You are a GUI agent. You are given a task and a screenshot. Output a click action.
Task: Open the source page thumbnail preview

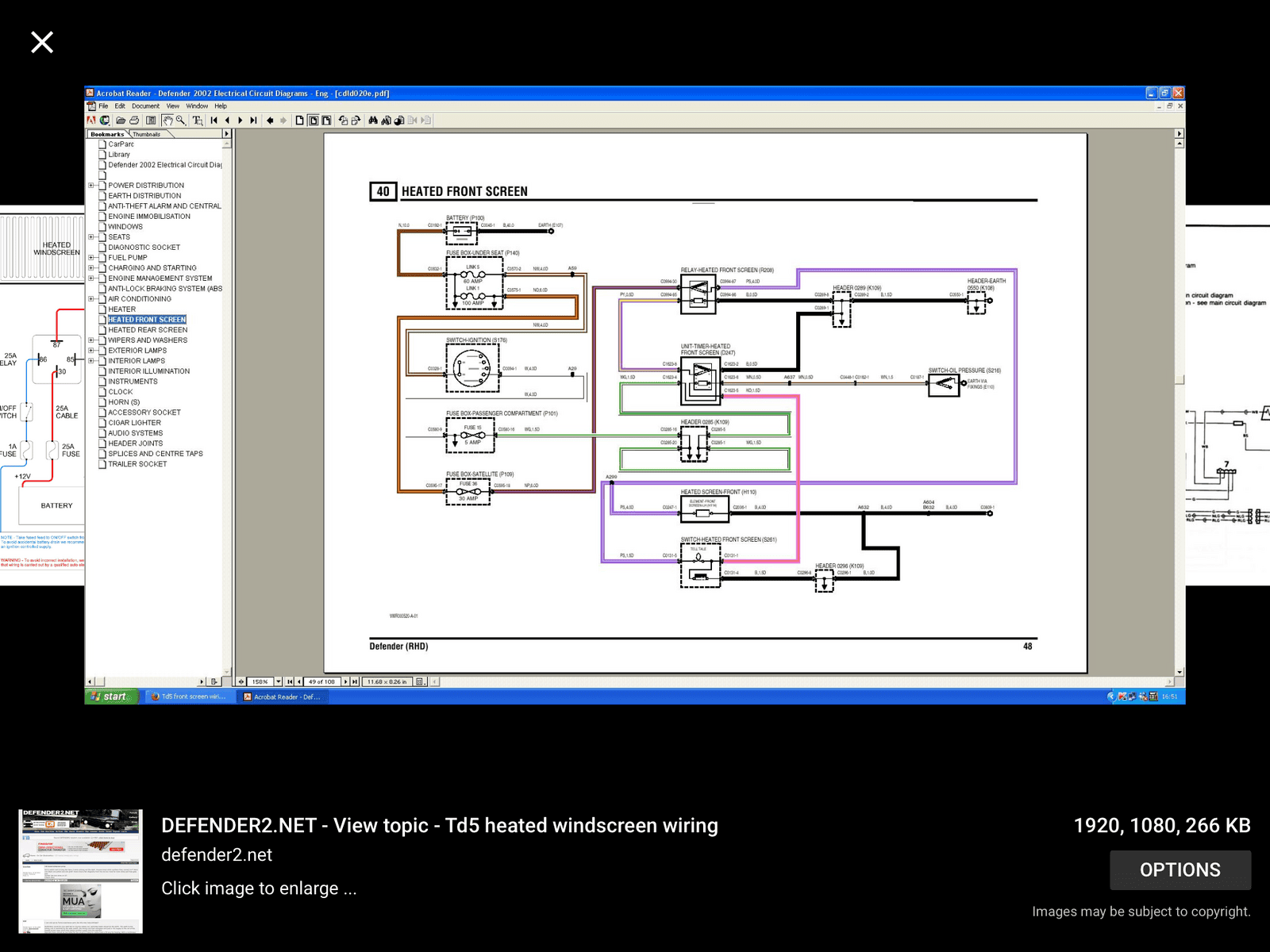tap(81, 871)
